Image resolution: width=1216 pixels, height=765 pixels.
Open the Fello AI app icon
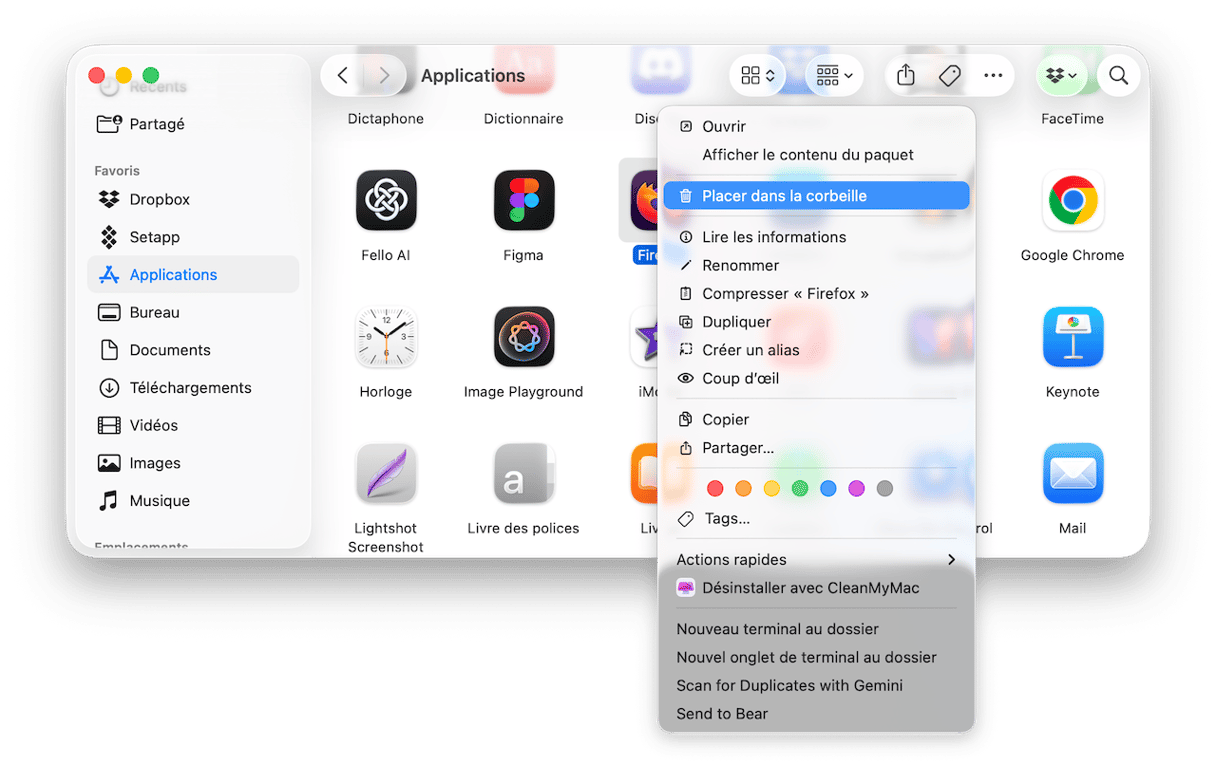click(x=386, y=201)
